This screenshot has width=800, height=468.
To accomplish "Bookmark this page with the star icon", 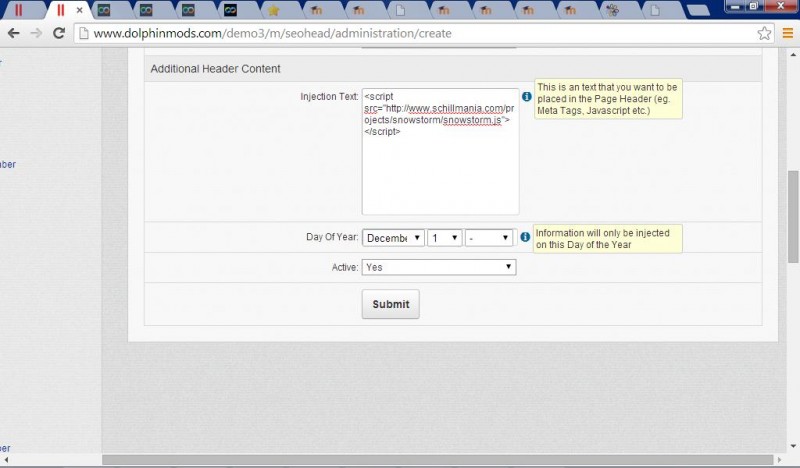I will (764, 33).
